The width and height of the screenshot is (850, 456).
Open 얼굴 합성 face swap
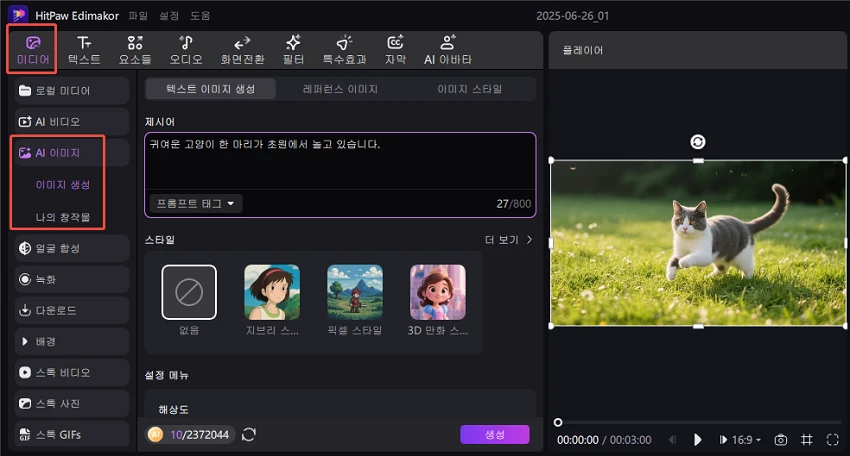coord(72,248)
